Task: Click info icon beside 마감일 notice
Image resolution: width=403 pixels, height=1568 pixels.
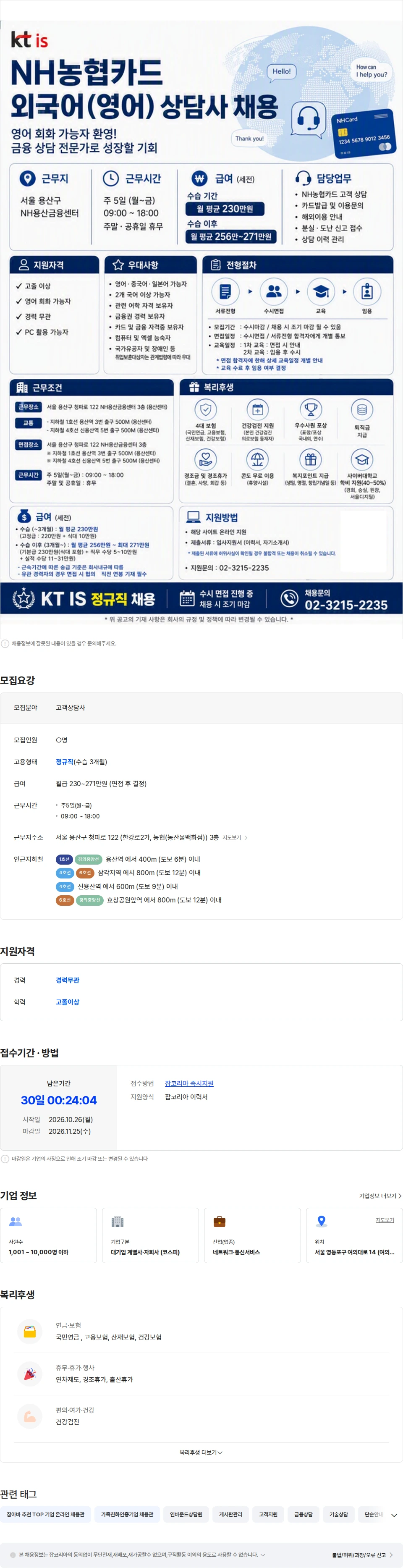Action: [x=5, y=1159]
